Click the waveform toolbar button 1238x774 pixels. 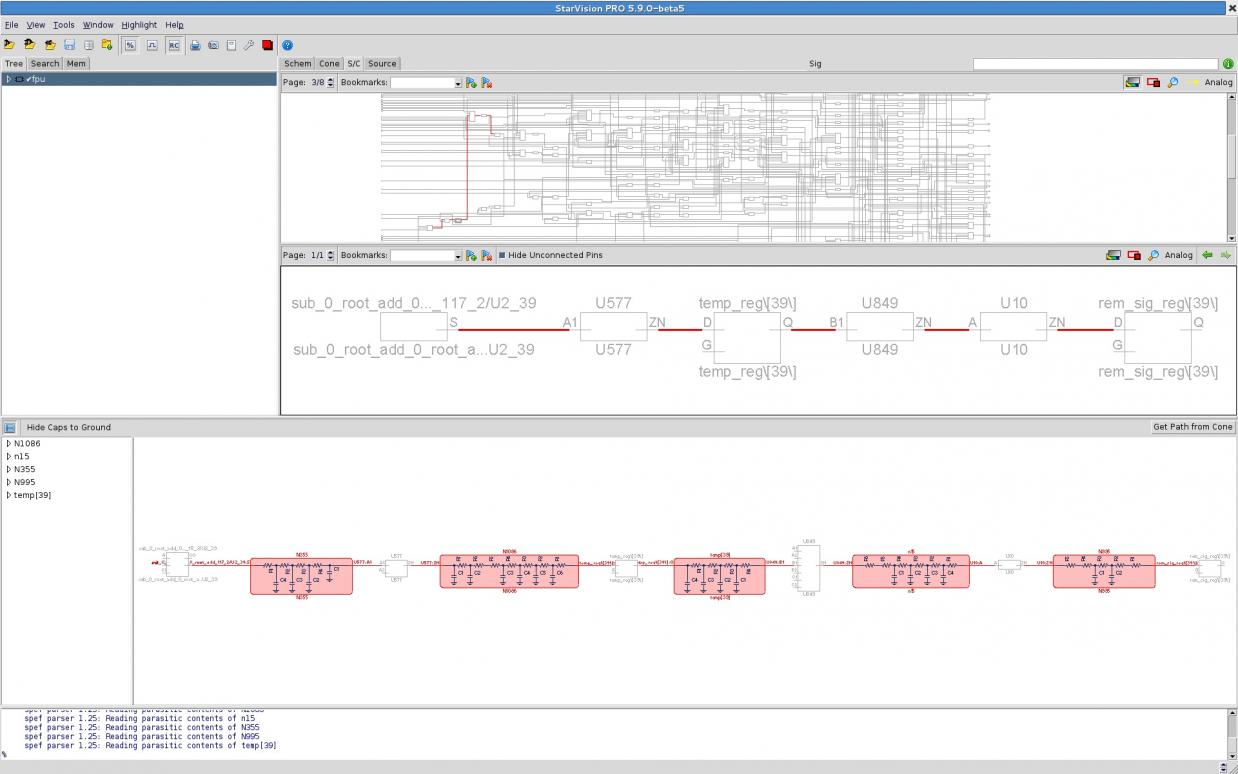pos(152,45)
